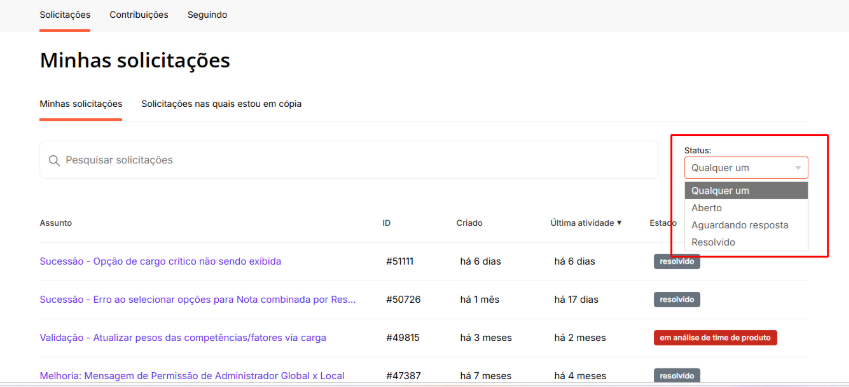Choose the Aberto status option
The width and height of the screenshot is (849, 387).
(x=746, y=208)
